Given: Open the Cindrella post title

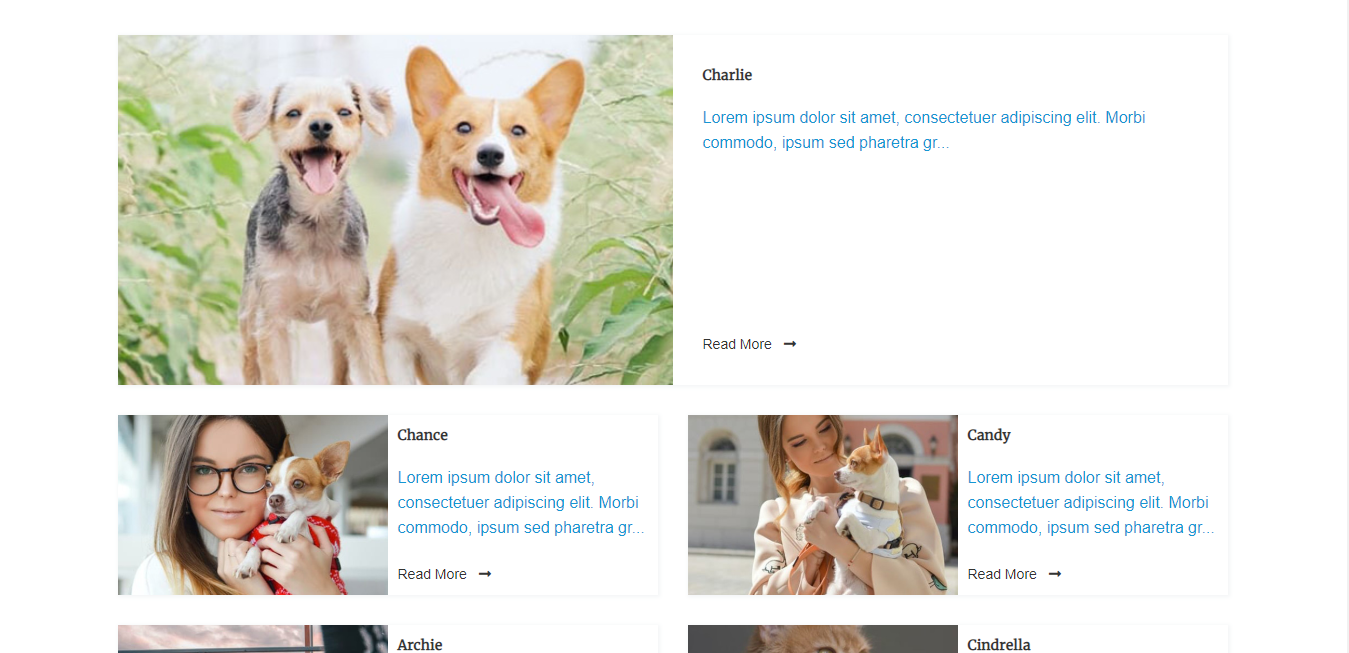Looking at the screenshot, I should [999, 645].
